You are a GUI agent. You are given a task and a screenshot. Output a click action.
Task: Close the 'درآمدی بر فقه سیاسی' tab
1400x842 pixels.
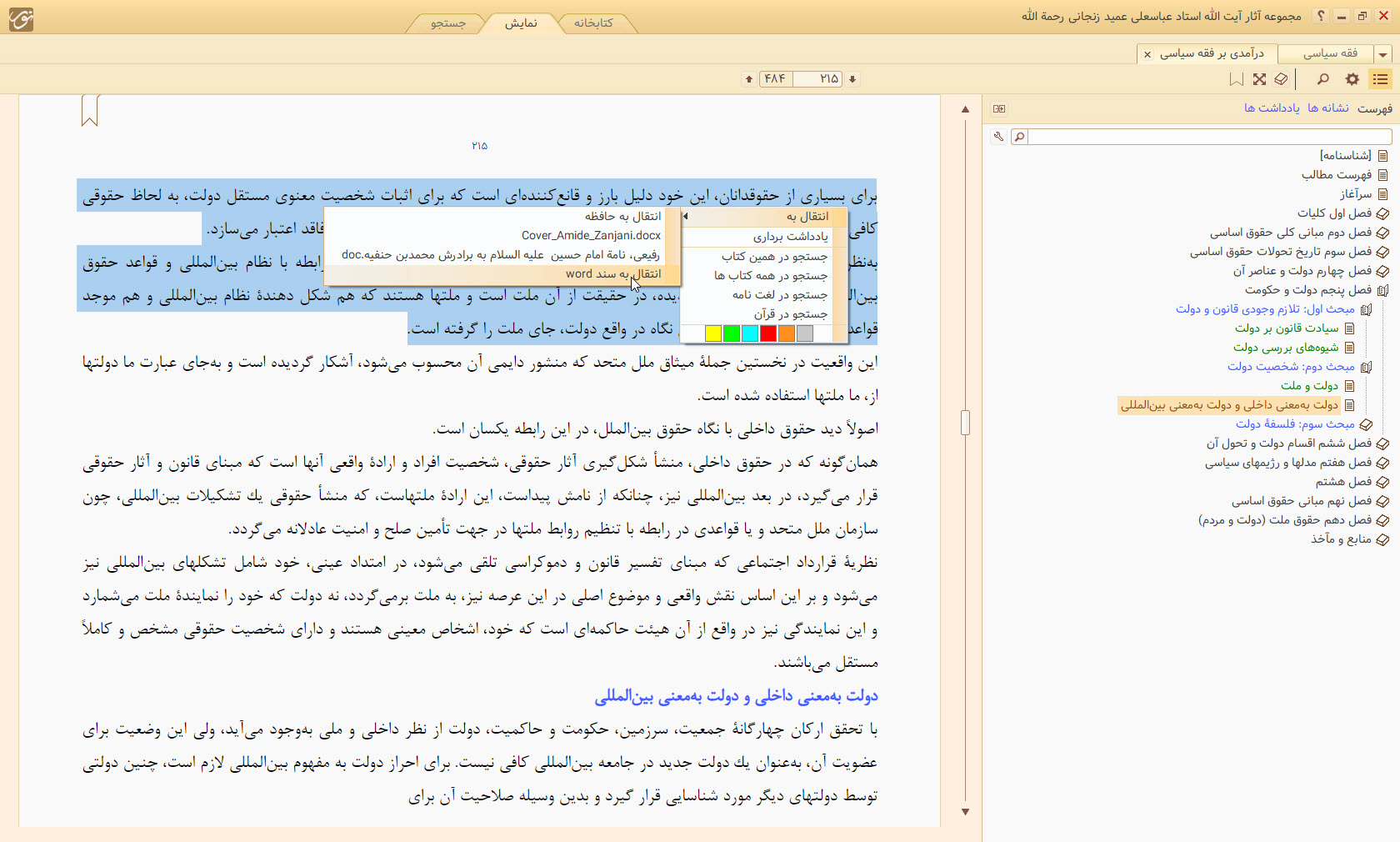pos(1147,54)
